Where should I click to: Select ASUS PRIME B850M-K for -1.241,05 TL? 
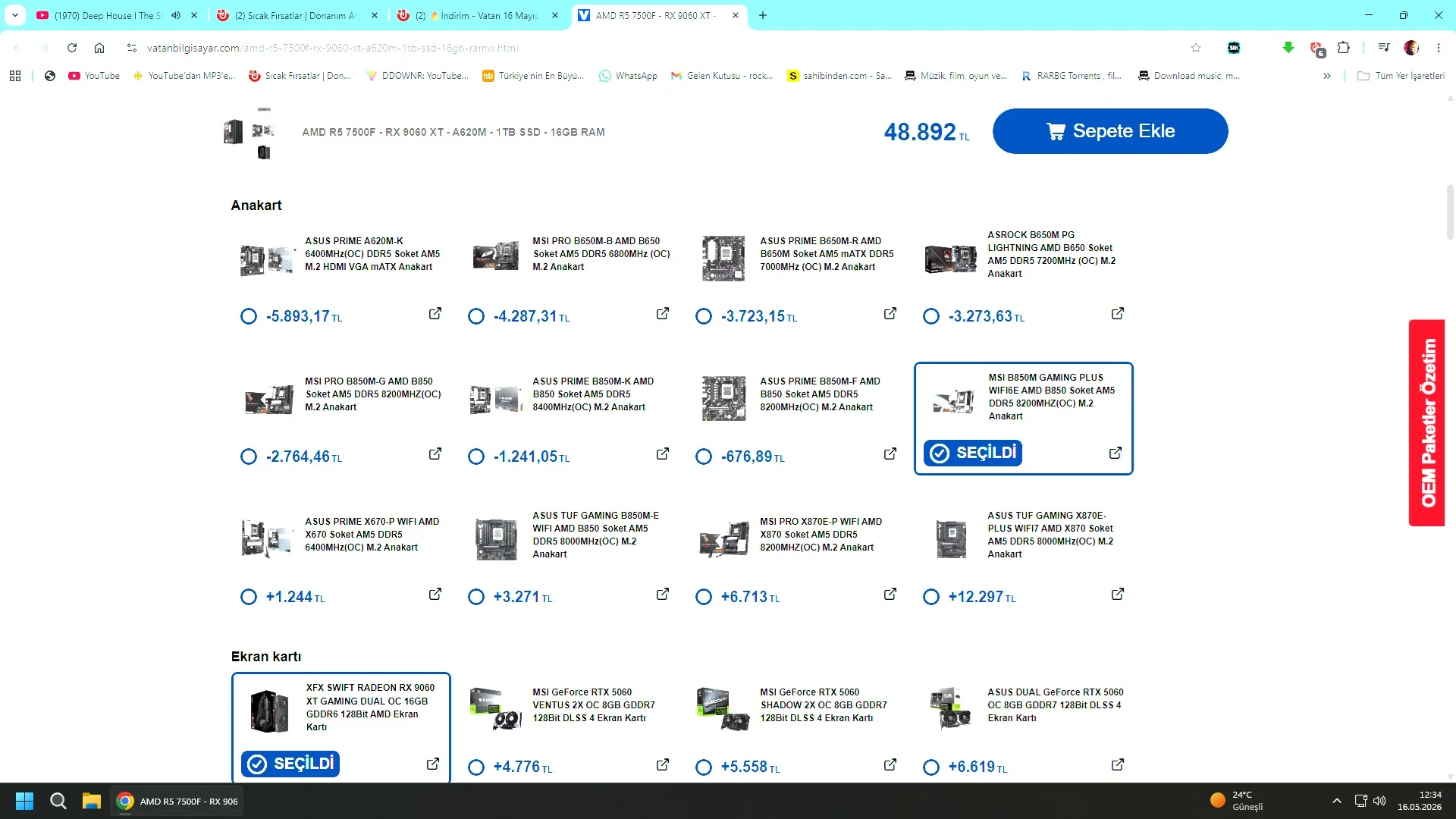476,457
